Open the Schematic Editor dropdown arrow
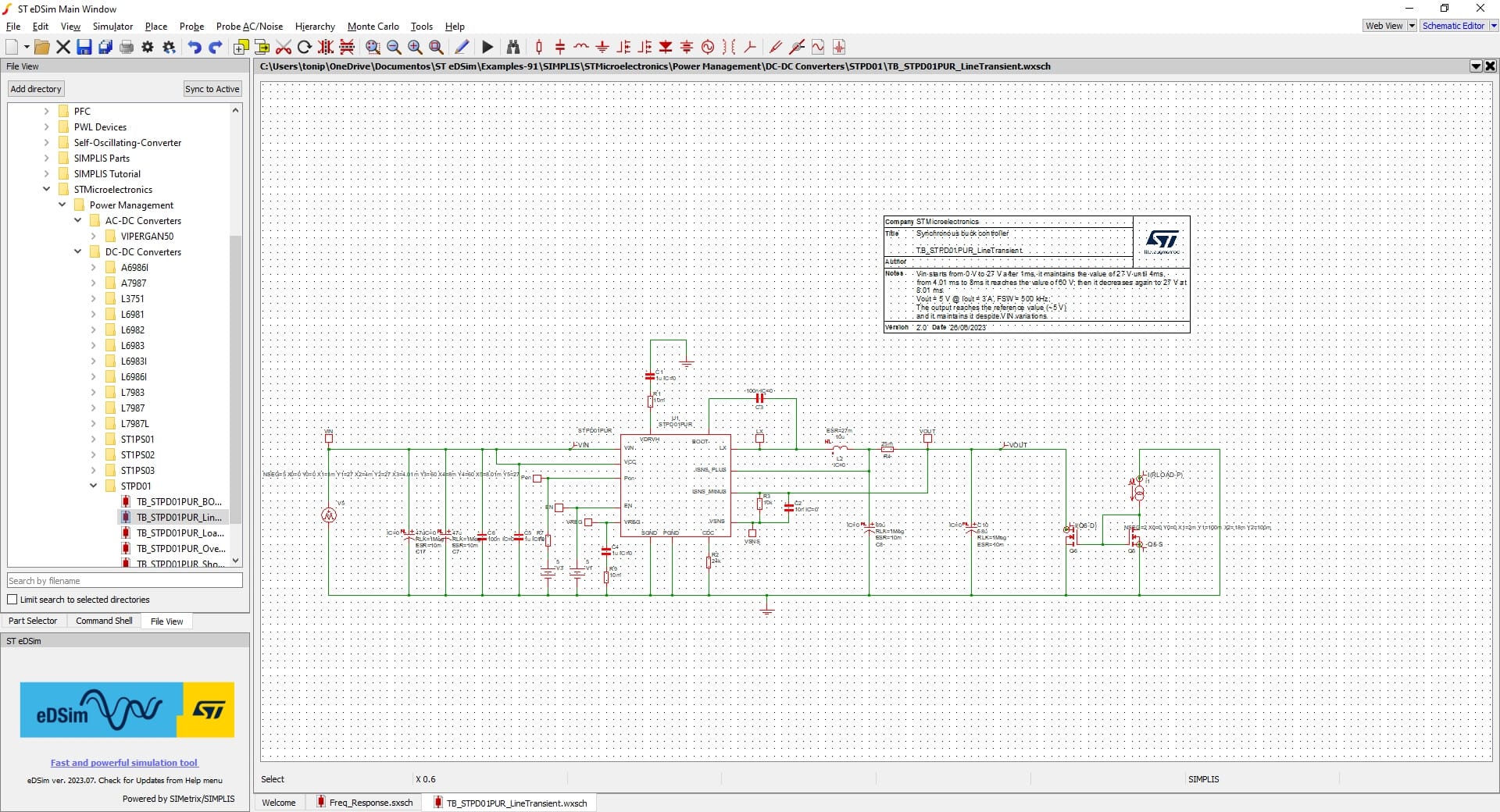The width and height of the screenshot is (1500, 812). (1493, 26)
